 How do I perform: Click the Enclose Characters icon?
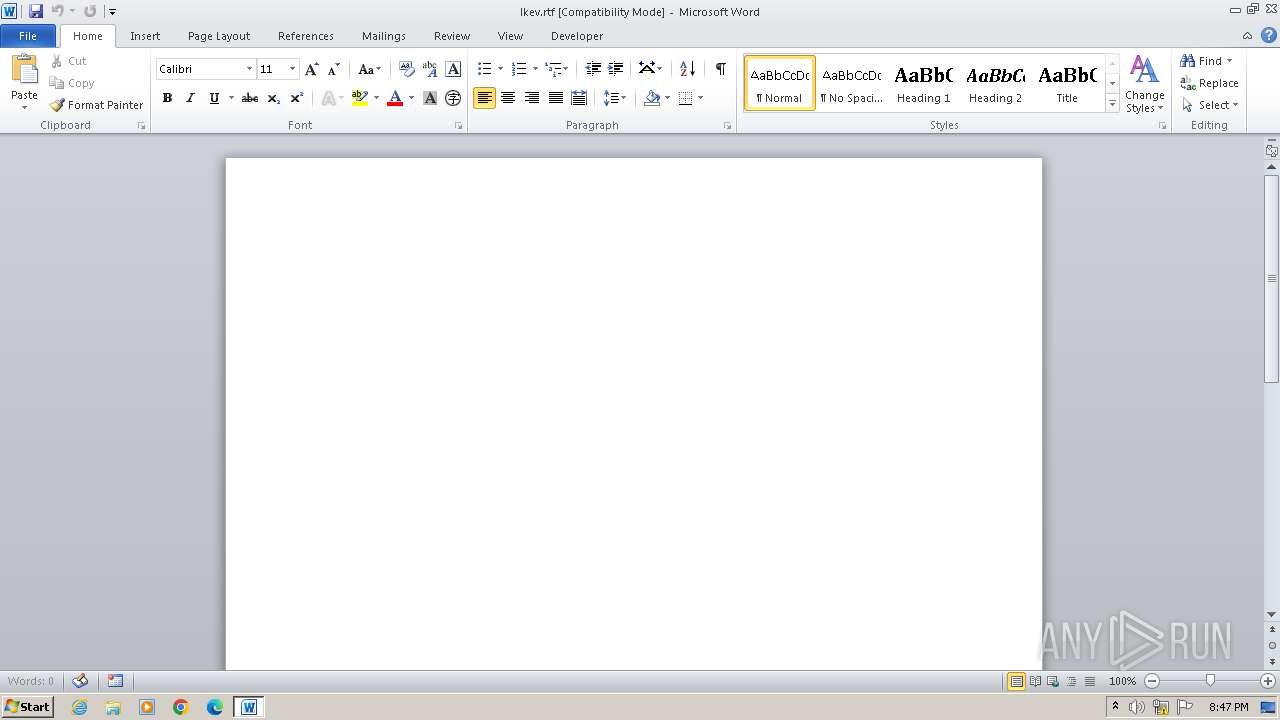pos(453,98)
